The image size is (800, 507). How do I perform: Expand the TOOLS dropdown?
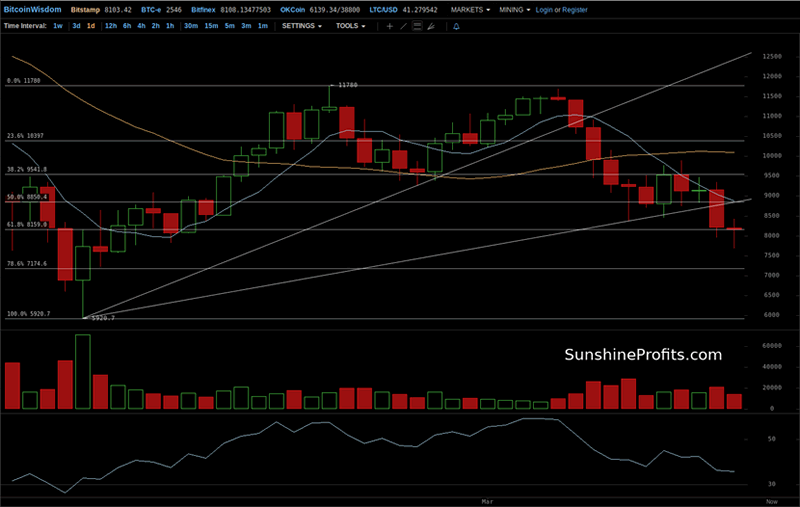tap(350, 26)
